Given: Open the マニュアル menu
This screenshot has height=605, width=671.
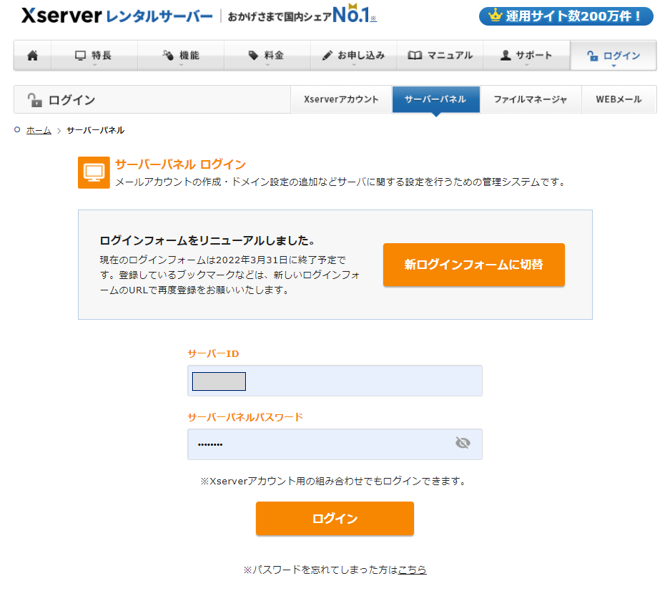Looking at the screenshot, I should tap(440, 56).
